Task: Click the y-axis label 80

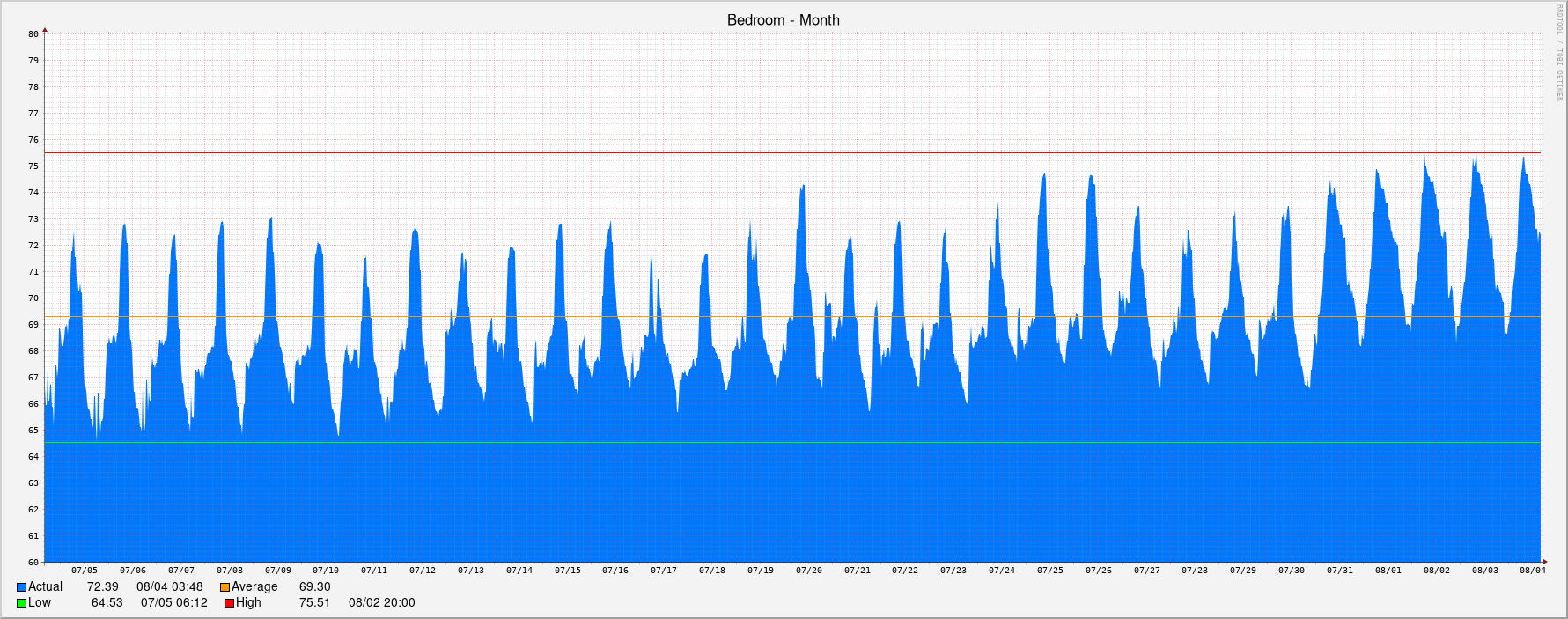Action: pyautogui.click(x=33, y=34)
